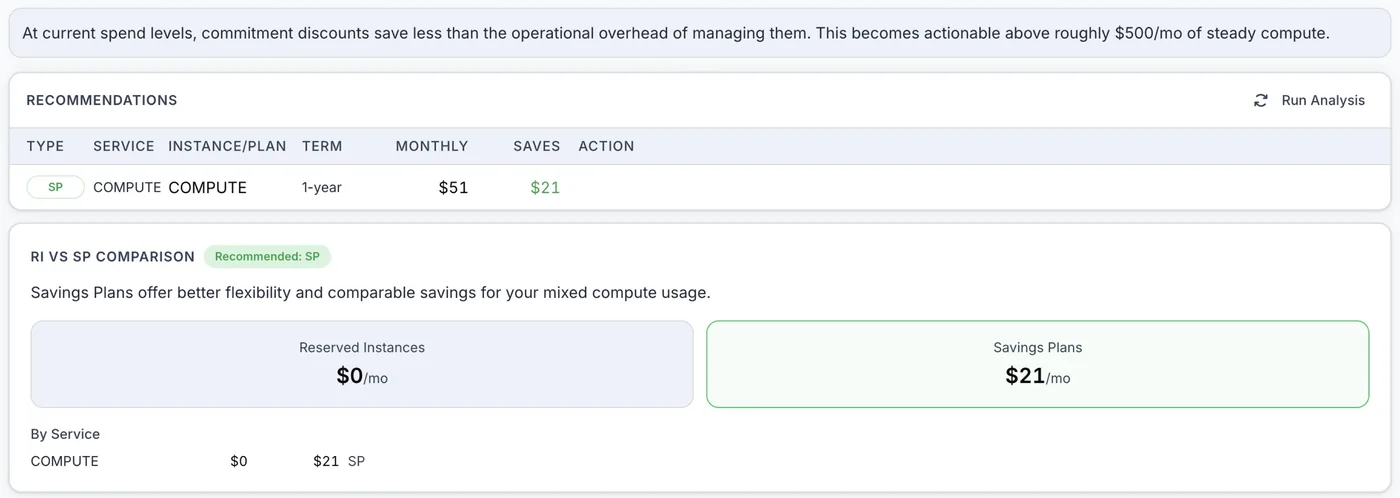Click the INSTANCE/PLAN column header
1400x498 pixels.
pos(227,146)
